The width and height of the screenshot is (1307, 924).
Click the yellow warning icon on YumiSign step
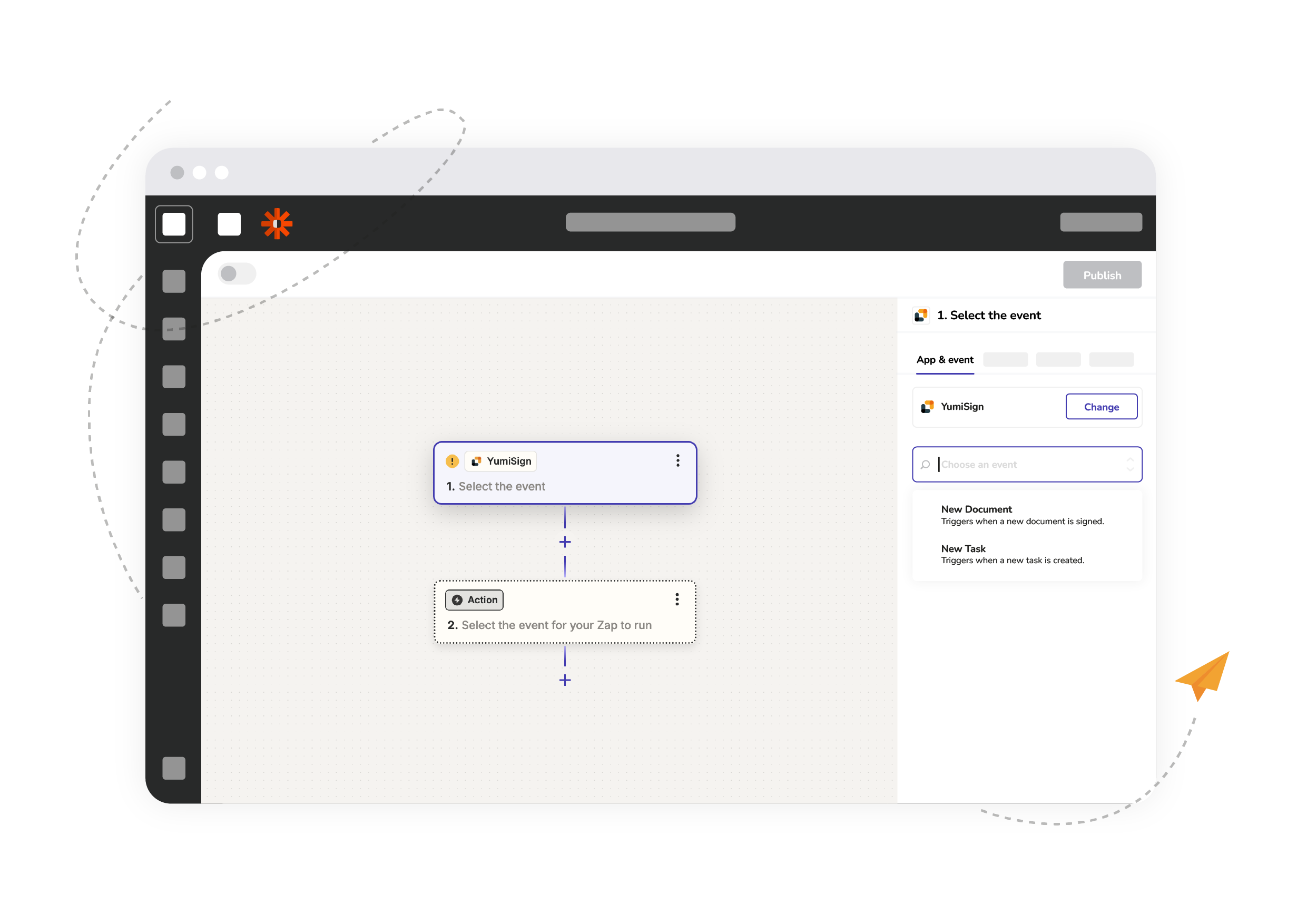pos(452,461)
